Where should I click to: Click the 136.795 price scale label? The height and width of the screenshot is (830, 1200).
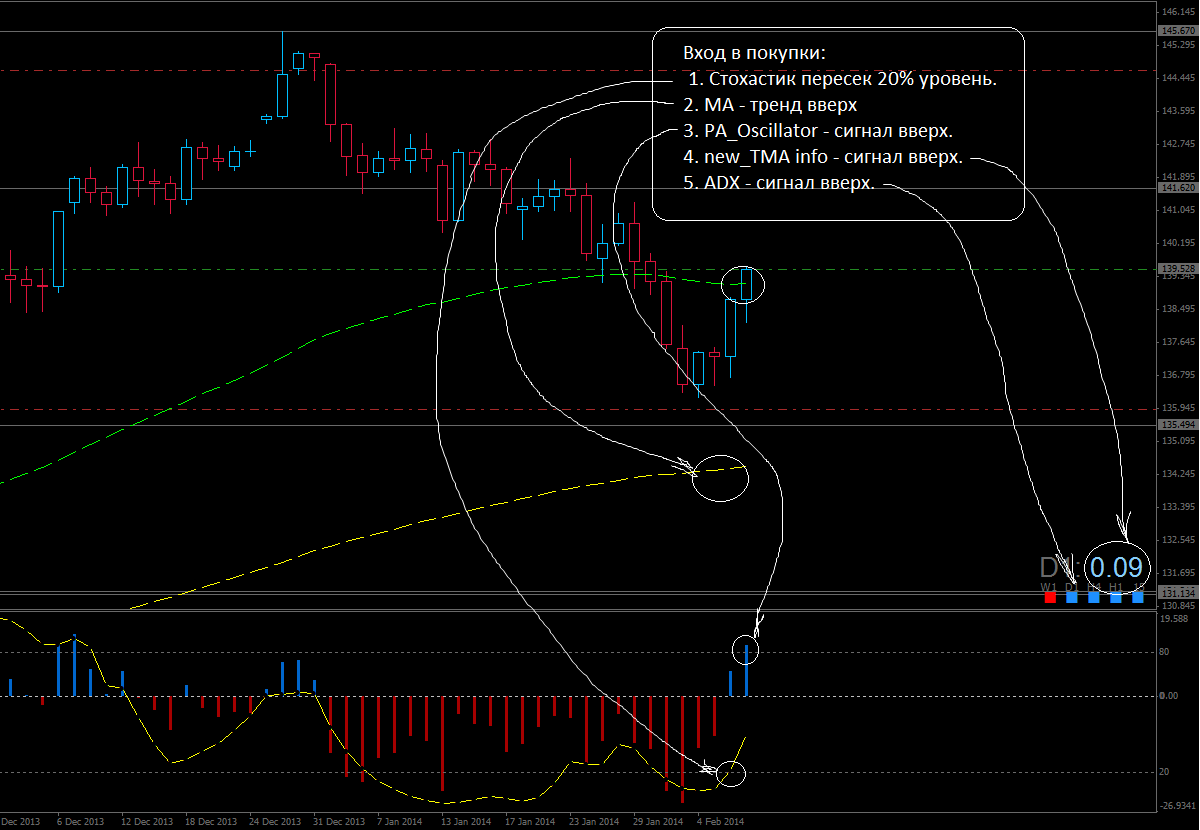[1178, 375]
